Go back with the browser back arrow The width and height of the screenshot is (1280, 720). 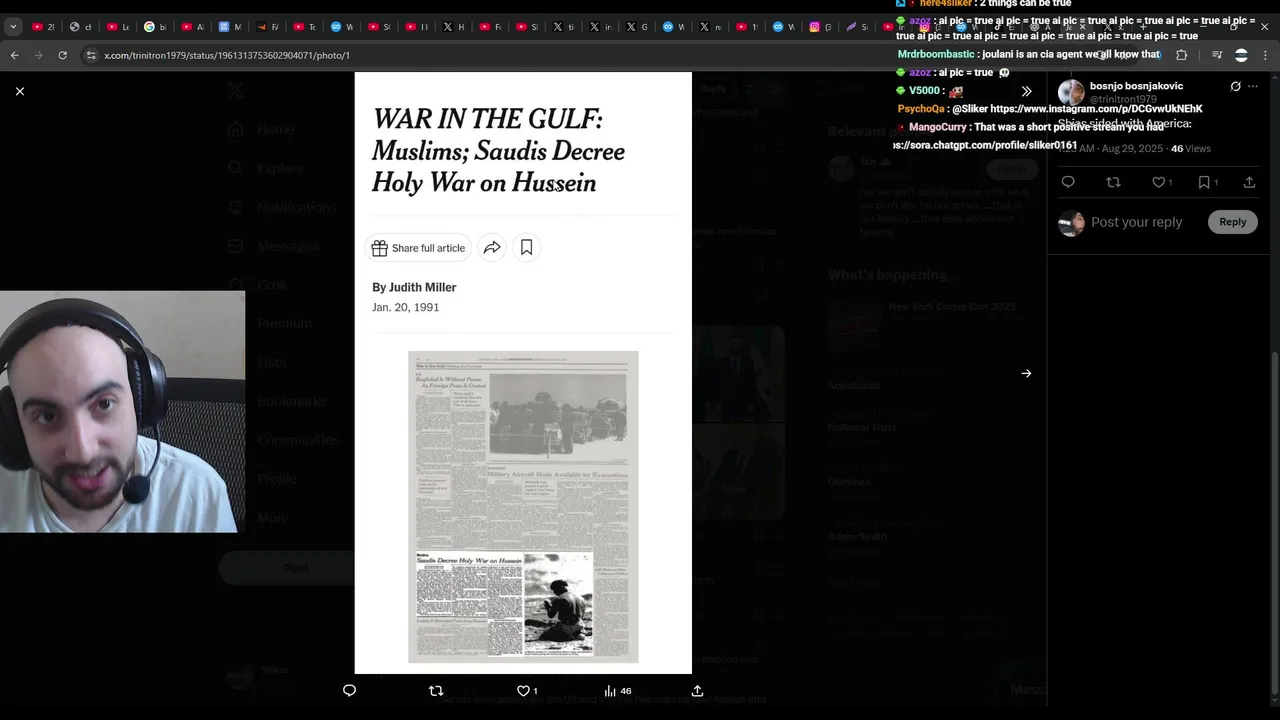coord(15,55)
